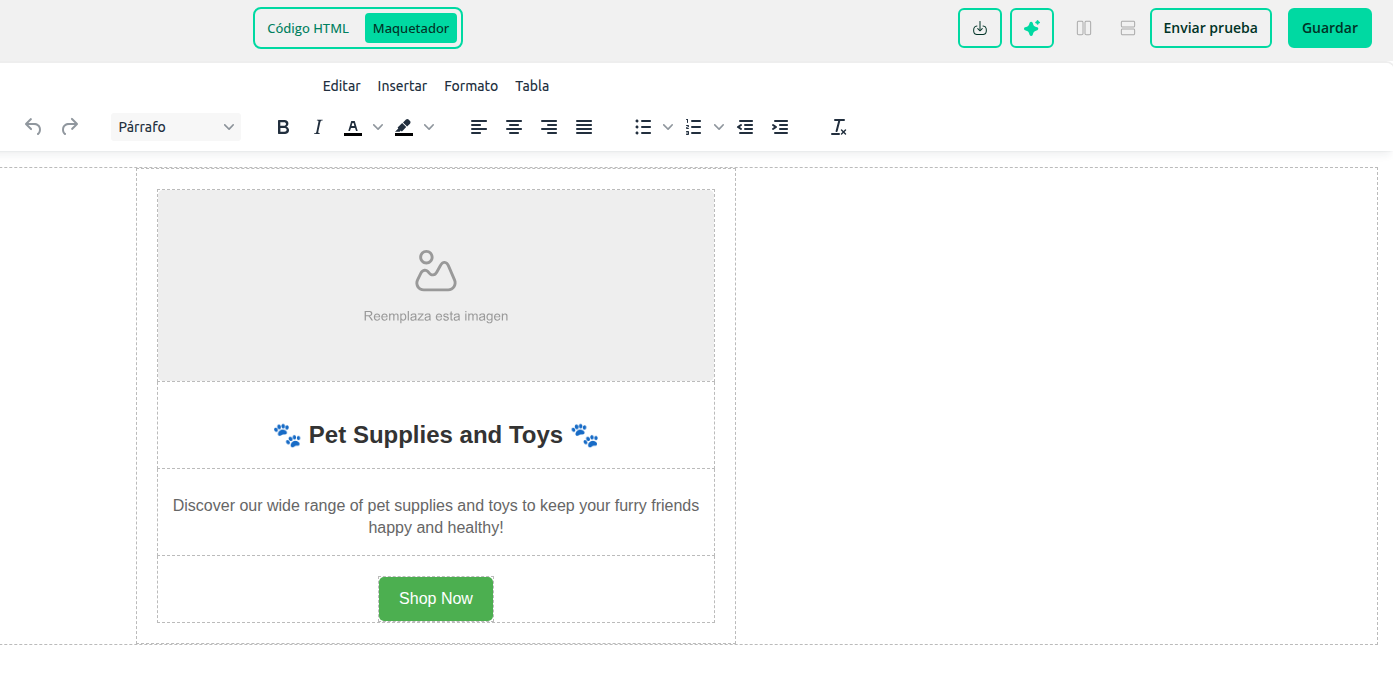Click the download icon button
Screen dimensions: 1393x694
980,28
